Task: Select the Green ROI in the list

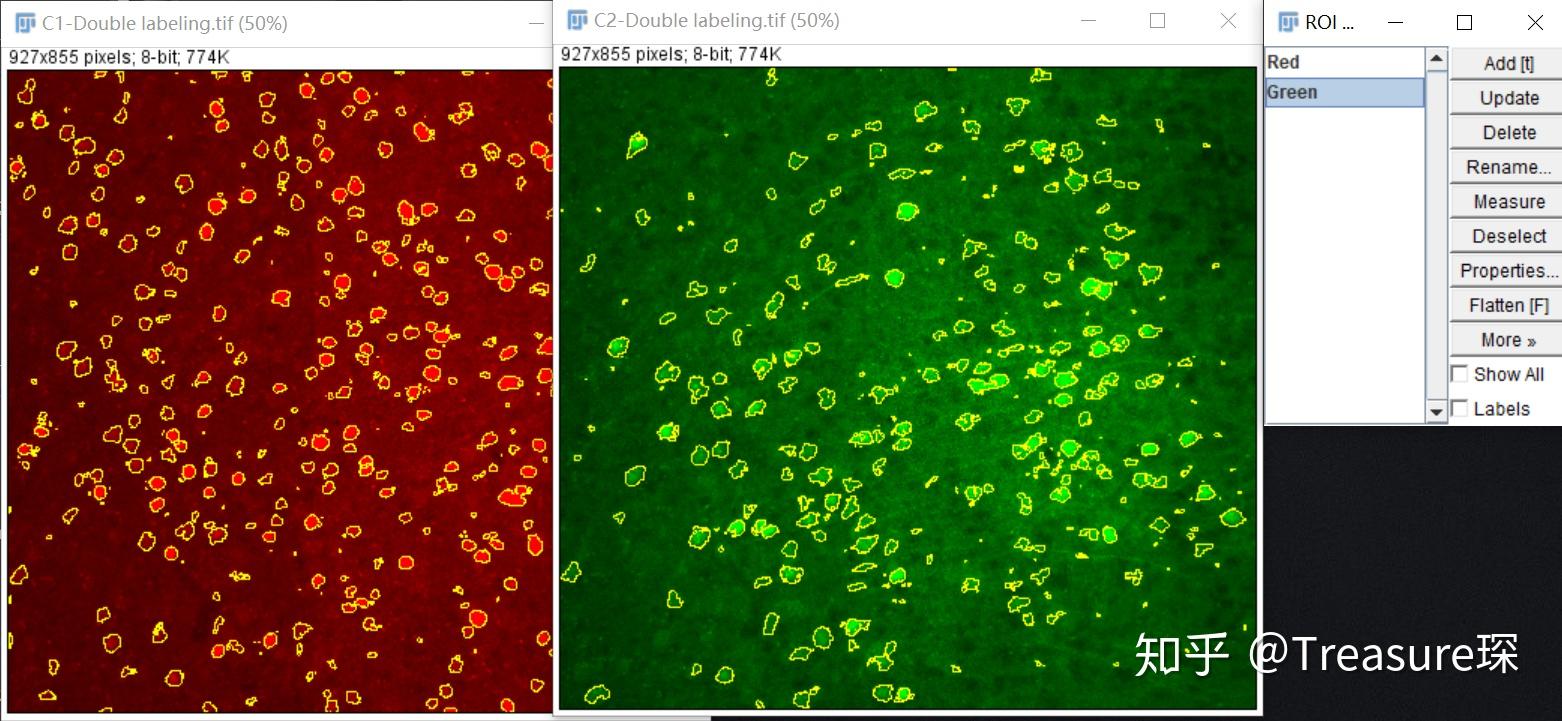Action: coord(1344,92)
